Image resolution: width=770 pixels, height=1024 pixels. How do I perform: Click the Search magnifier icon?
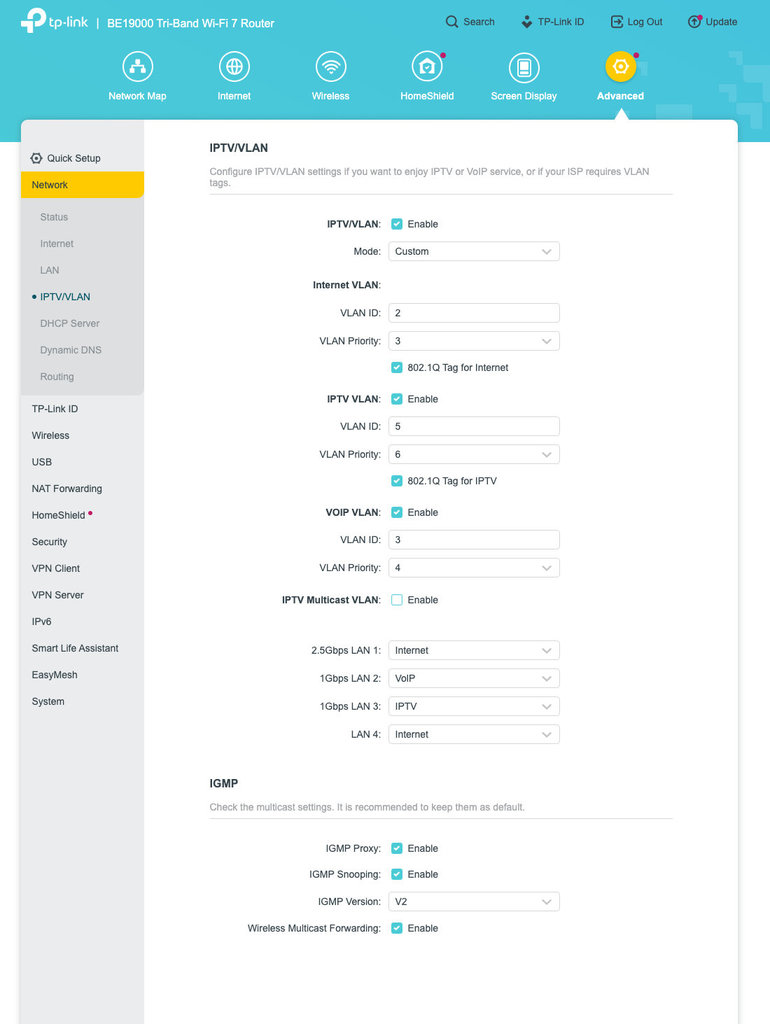pyautogui.click(x=451, y=22)
